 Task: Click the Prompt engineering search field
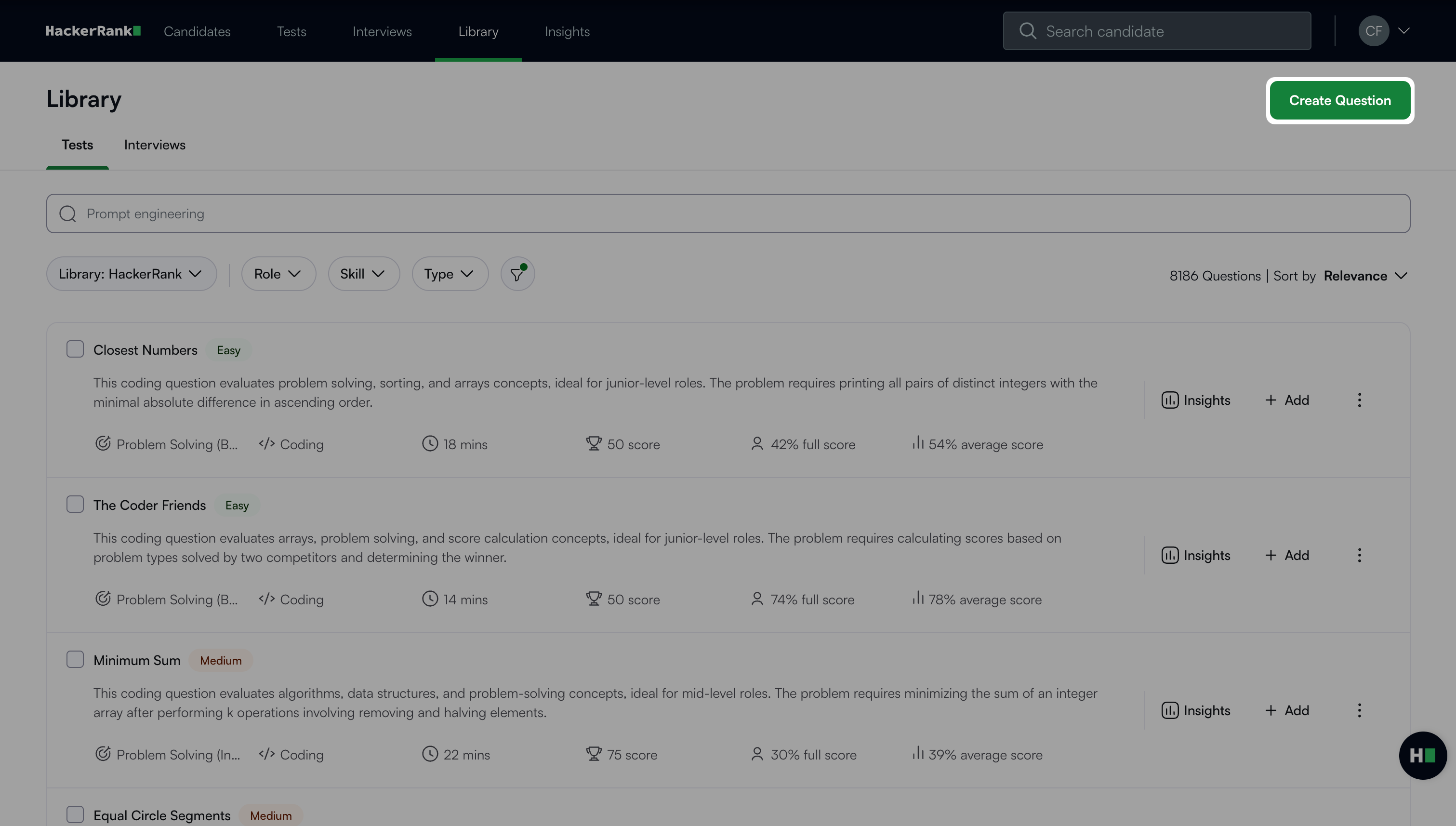click(x=728, y=214)
